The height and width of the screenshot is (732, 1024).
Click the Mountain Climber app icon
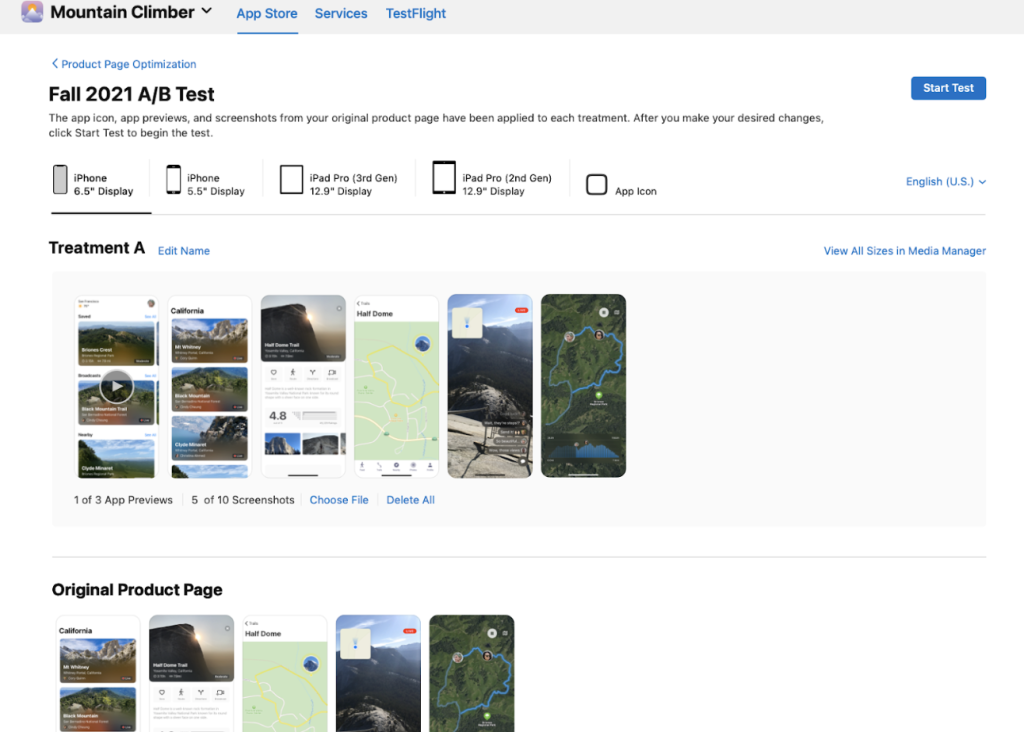click(x=32, y=13)
